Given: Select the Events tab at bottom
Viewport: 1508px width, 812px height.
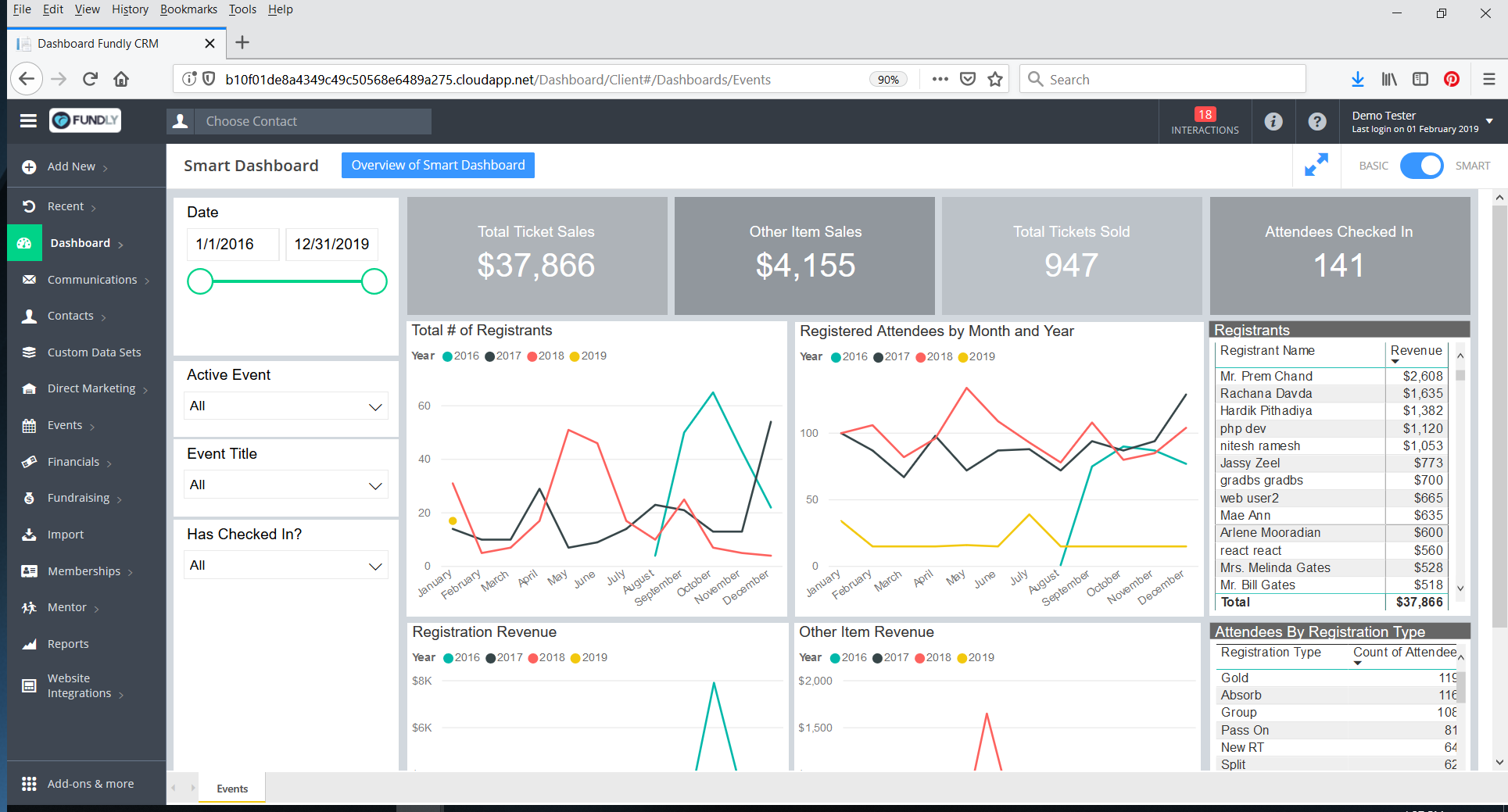Looking at the screenshot, I should pos(232,789).
